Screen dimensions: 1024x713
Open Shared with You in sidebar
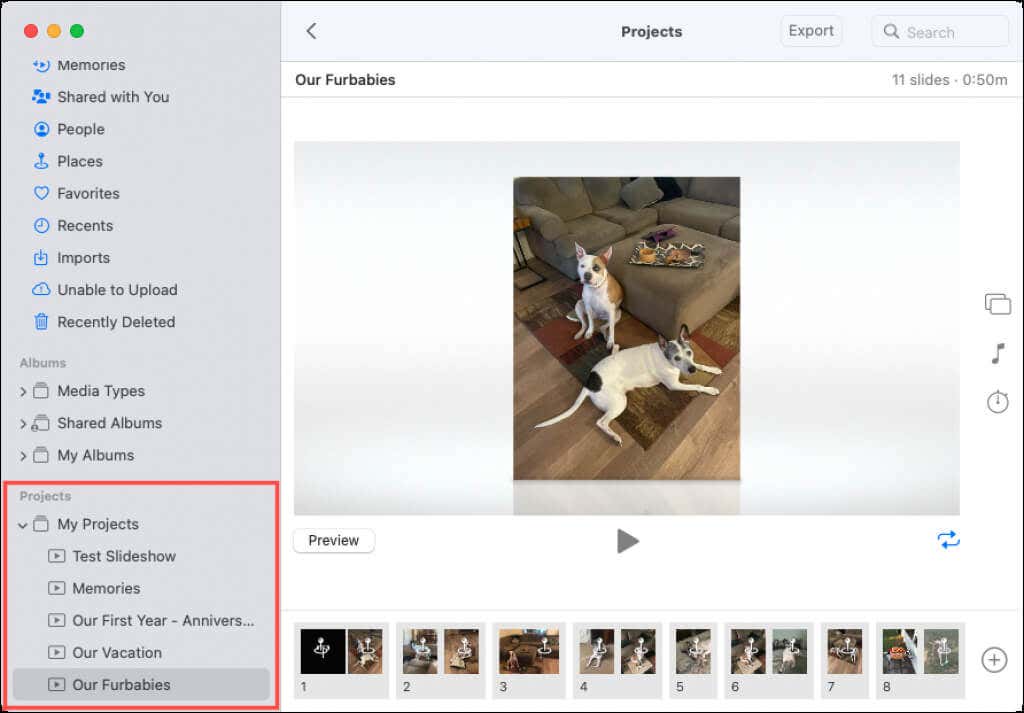point(140,97)
